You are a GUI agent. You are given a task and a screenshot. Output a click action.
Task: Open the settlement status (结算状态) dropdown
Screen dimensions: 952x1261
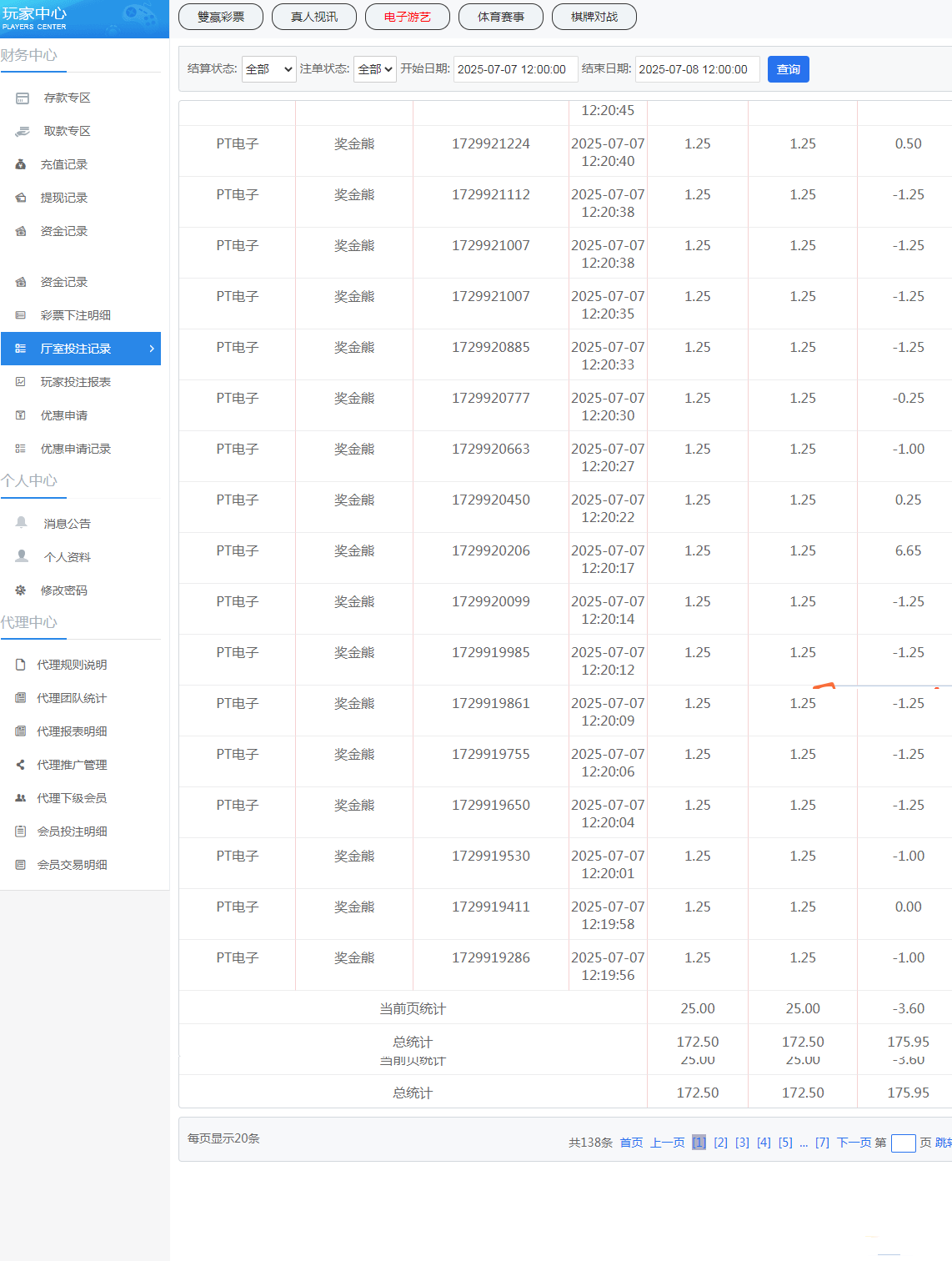coord(268,69)
